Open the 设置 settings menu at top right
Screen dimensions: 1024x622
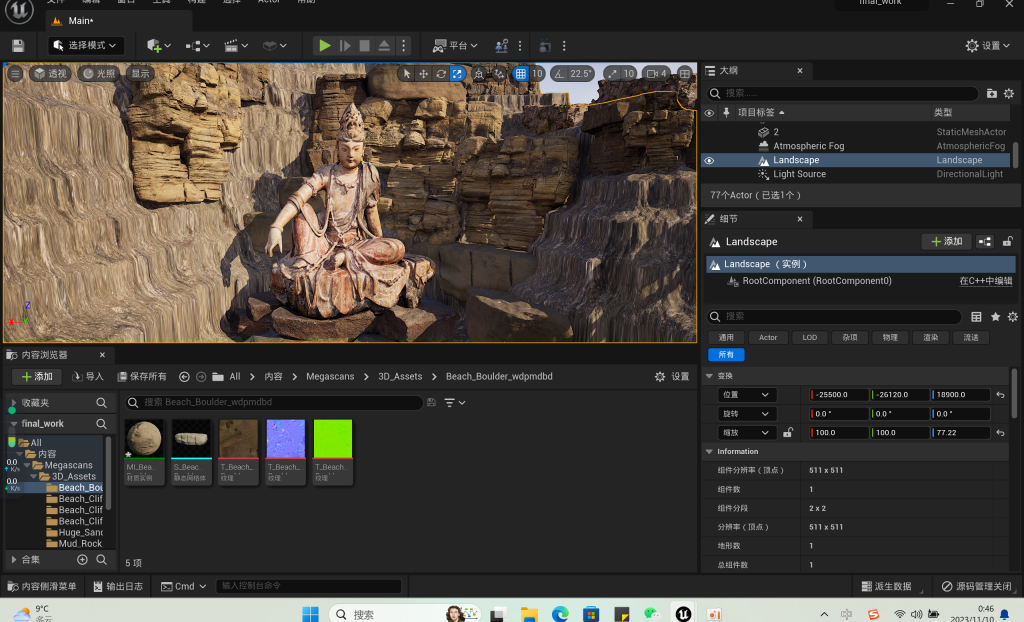988,45
